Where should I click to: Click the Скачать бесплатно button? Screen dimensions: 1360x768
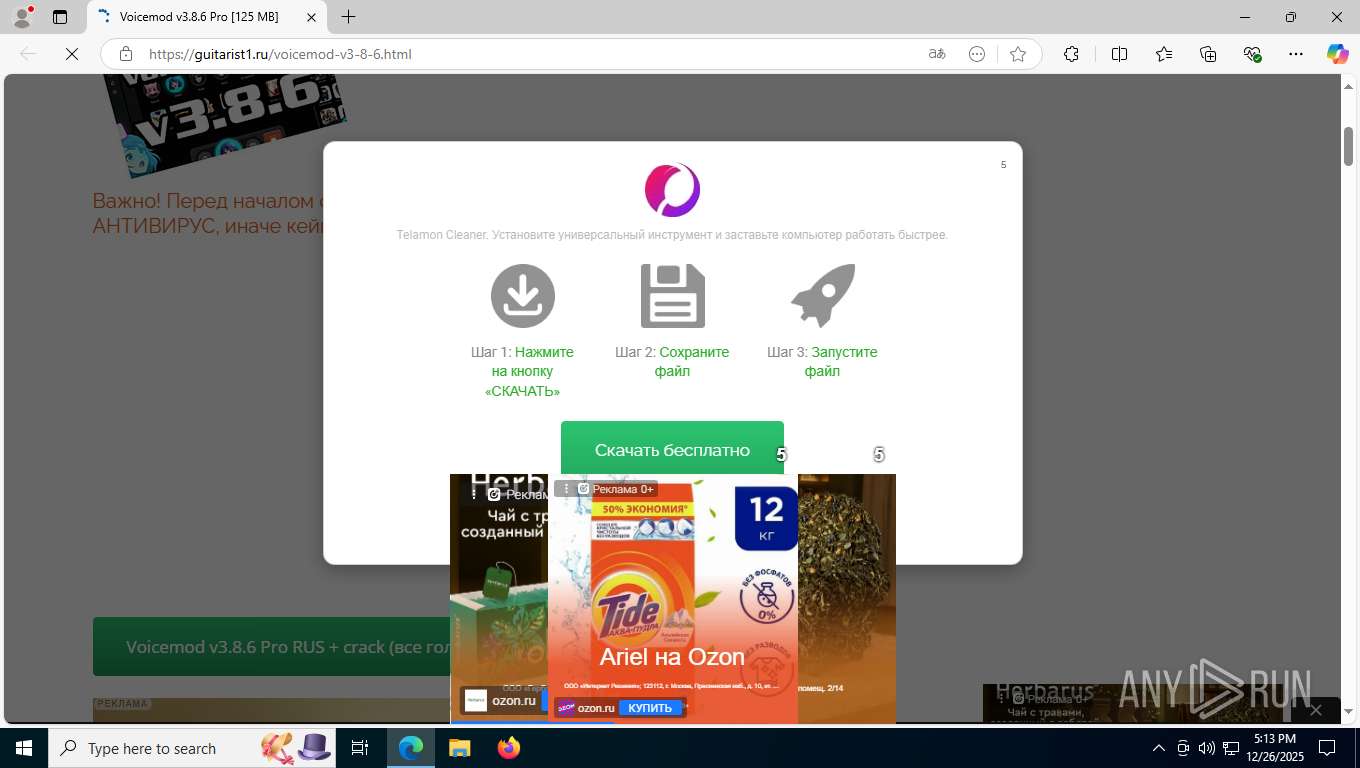coord(672,448)
